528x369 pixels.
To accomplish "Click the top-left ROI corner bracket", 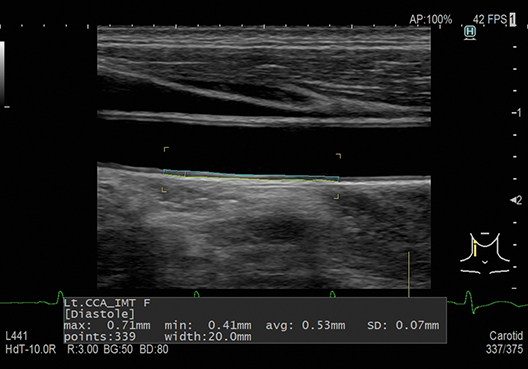I will [166, 149].
